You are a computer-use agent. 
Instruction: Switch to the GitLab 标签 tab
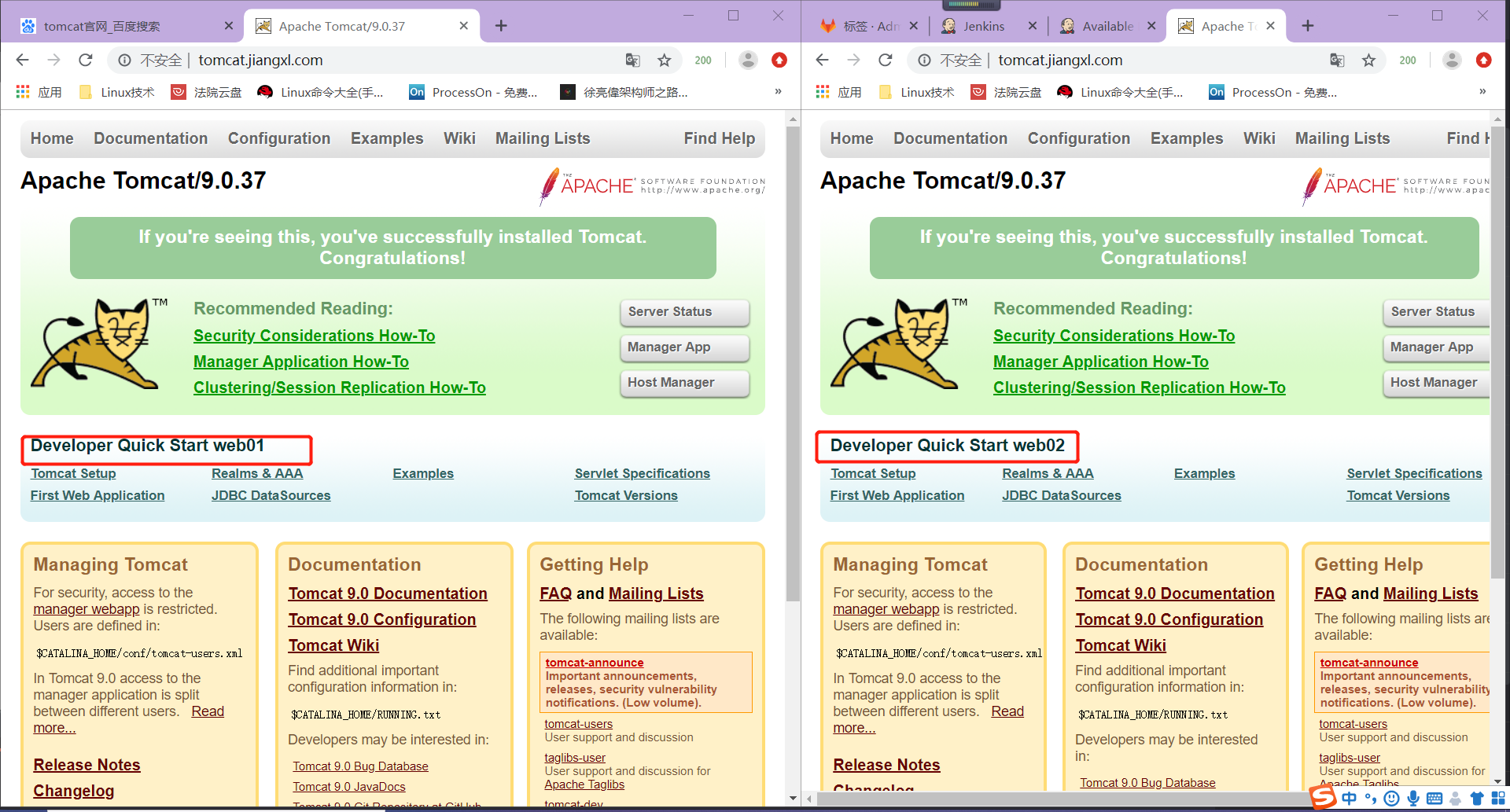(x=867, y=26)
